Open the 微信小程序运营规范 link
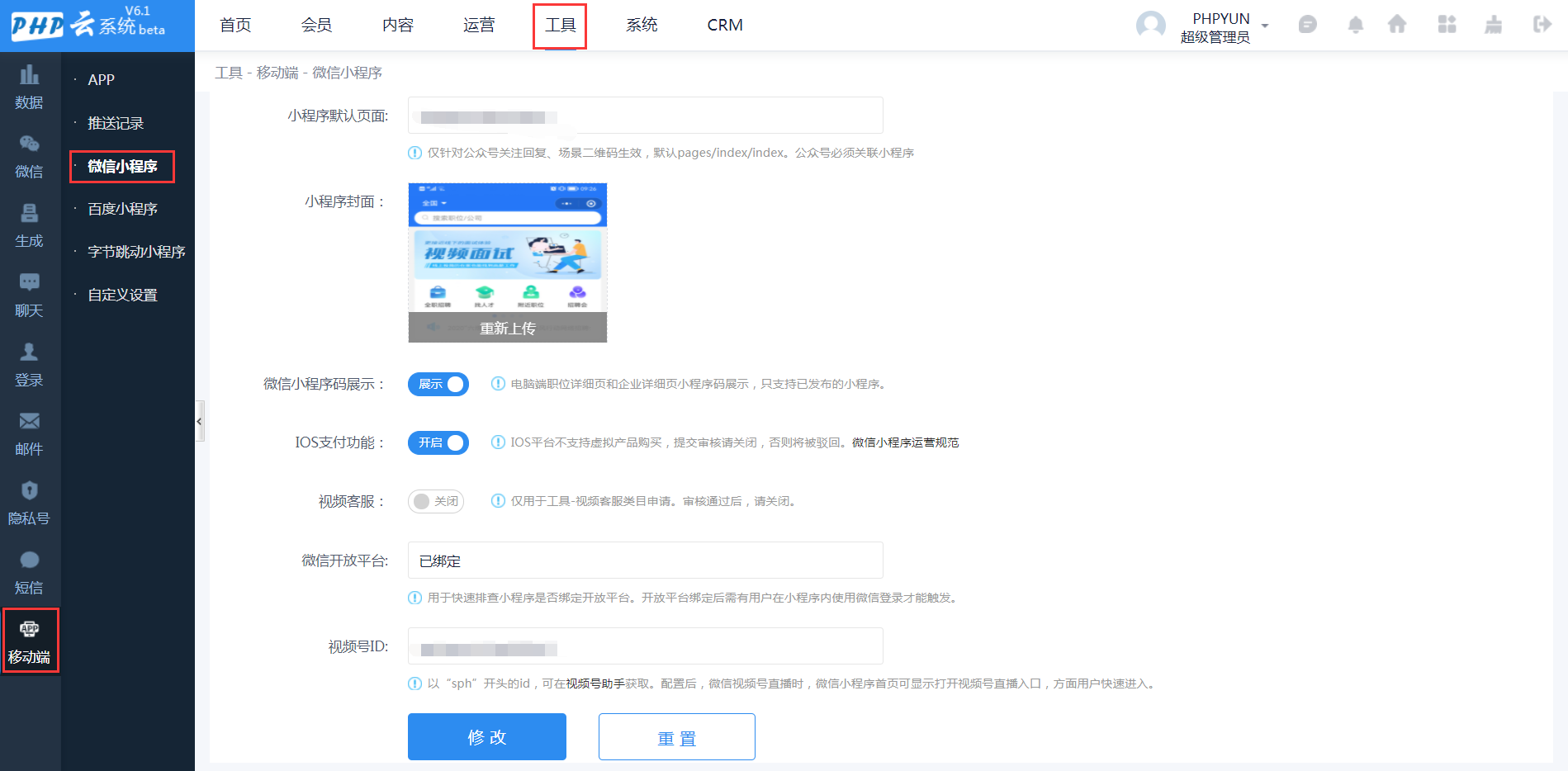 coord(905,442)
